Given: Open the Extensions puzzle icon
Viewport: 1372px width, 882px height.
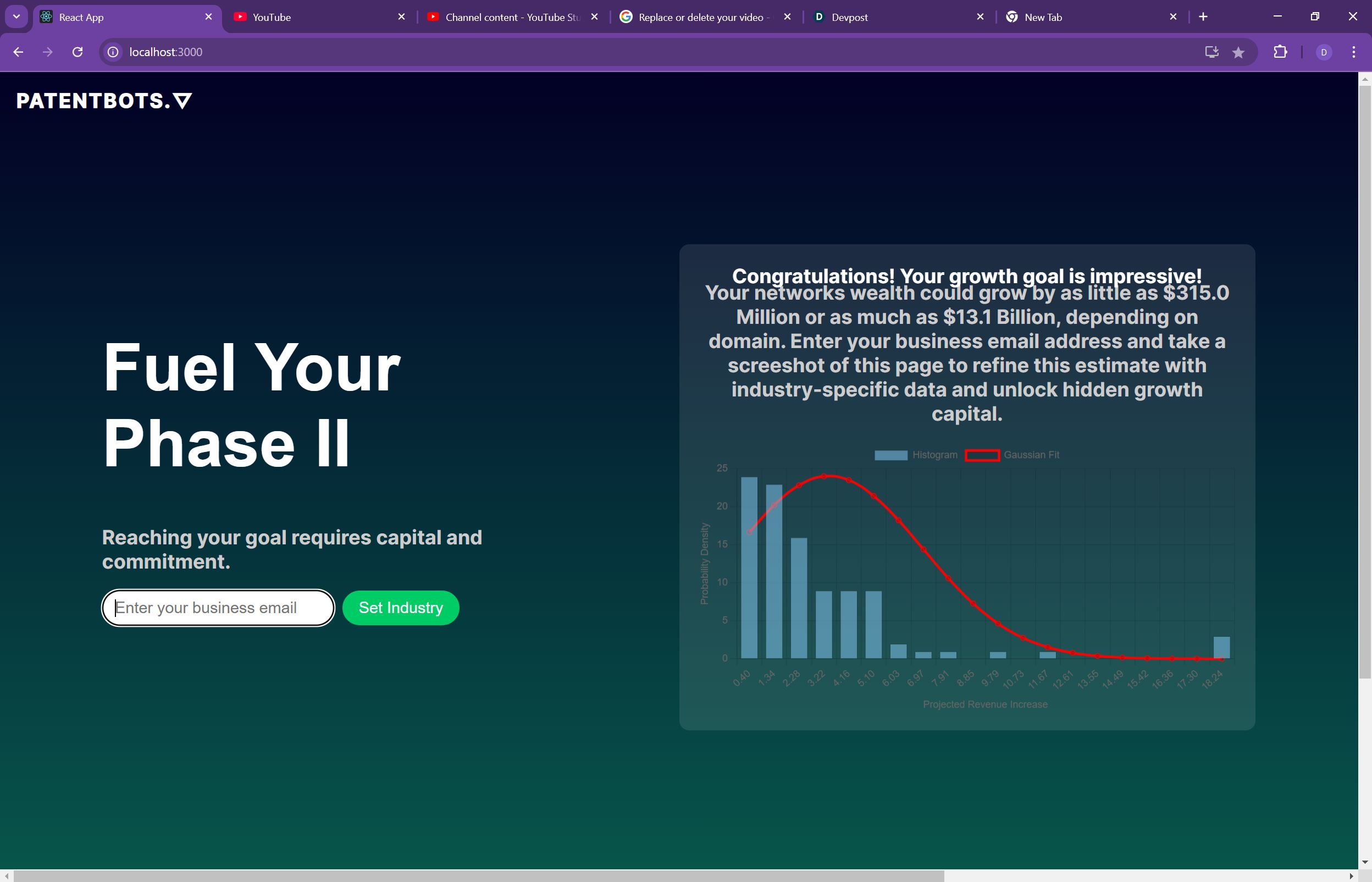Looking at the screenshot, I should (1280, 52).
